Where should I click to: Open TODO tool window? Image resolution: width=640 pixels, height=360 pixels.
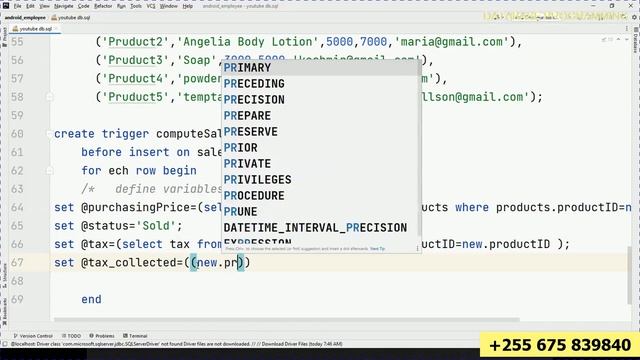[72, 336]
